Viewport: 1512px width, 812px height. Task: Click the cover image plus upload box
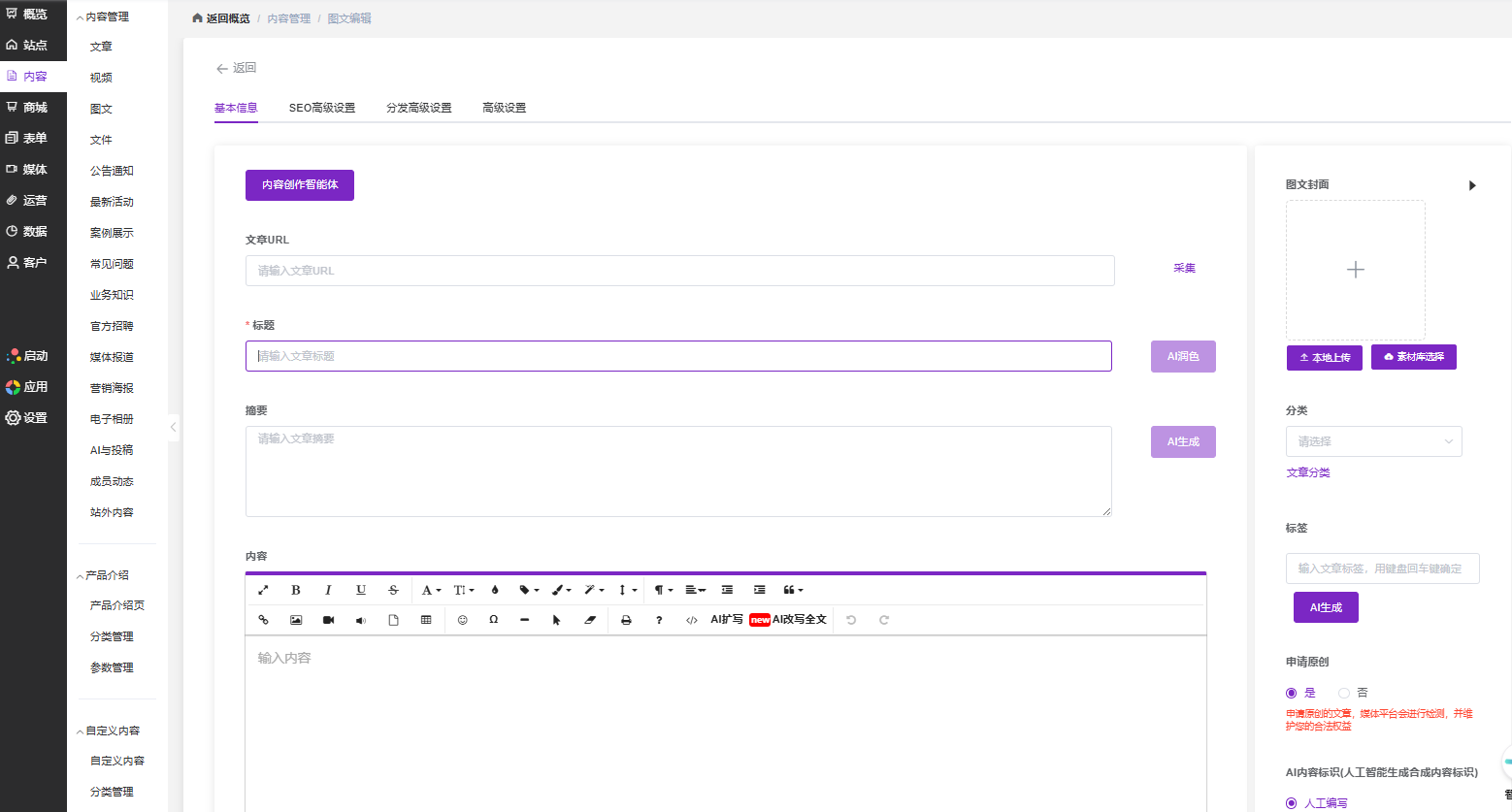click(x=1356, y=270)
